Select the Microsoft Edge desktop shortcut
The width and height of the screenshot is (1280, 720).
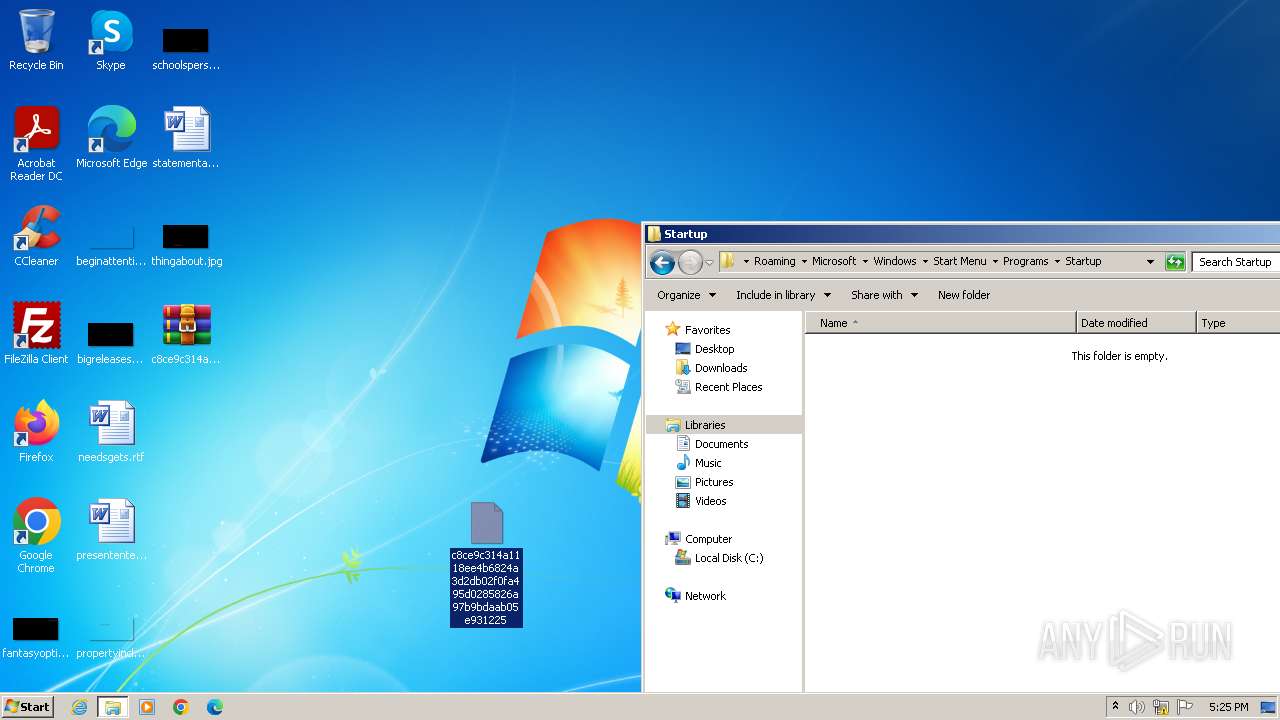pos(111,138)
